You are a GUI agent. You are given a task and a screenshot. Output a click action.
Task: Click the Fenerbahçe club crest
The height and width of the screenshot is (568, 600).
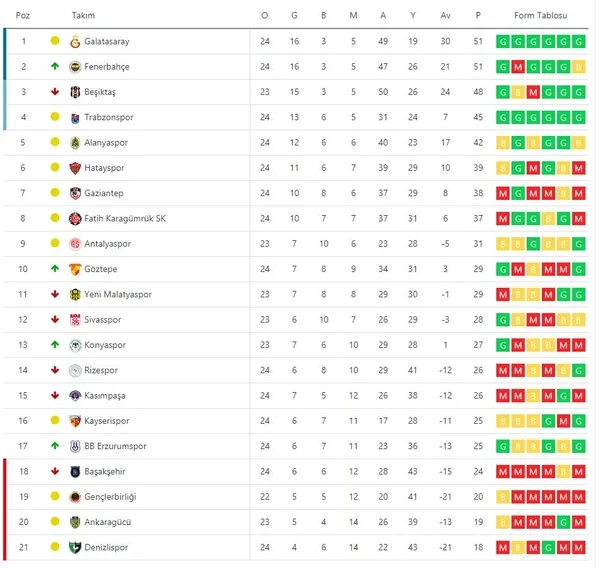(75, 67)
